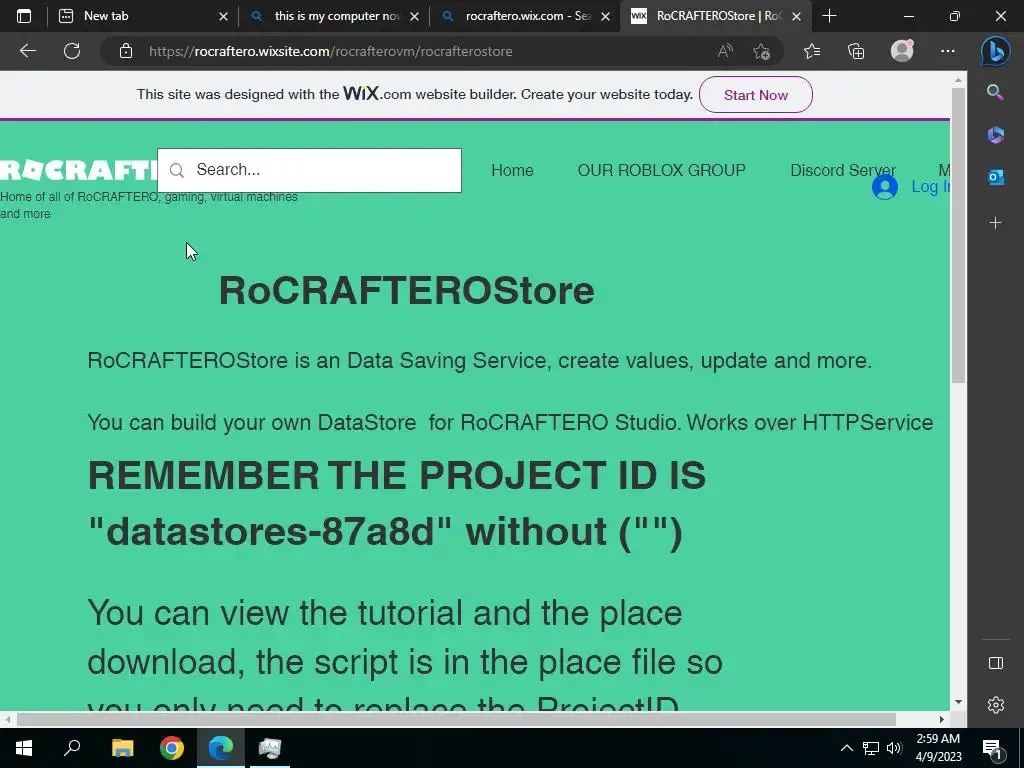1024x768 pixels.
Task: Toggle the sidebar layout icon
Action: 995,664
